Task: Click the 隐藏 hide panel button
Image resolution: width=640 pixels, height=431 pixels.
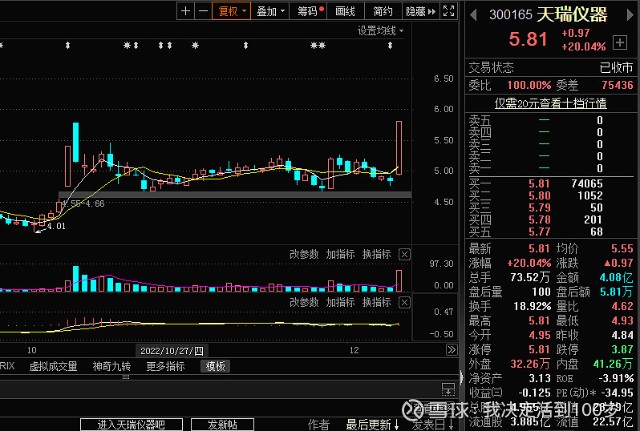Action: (x=420, y=11)
